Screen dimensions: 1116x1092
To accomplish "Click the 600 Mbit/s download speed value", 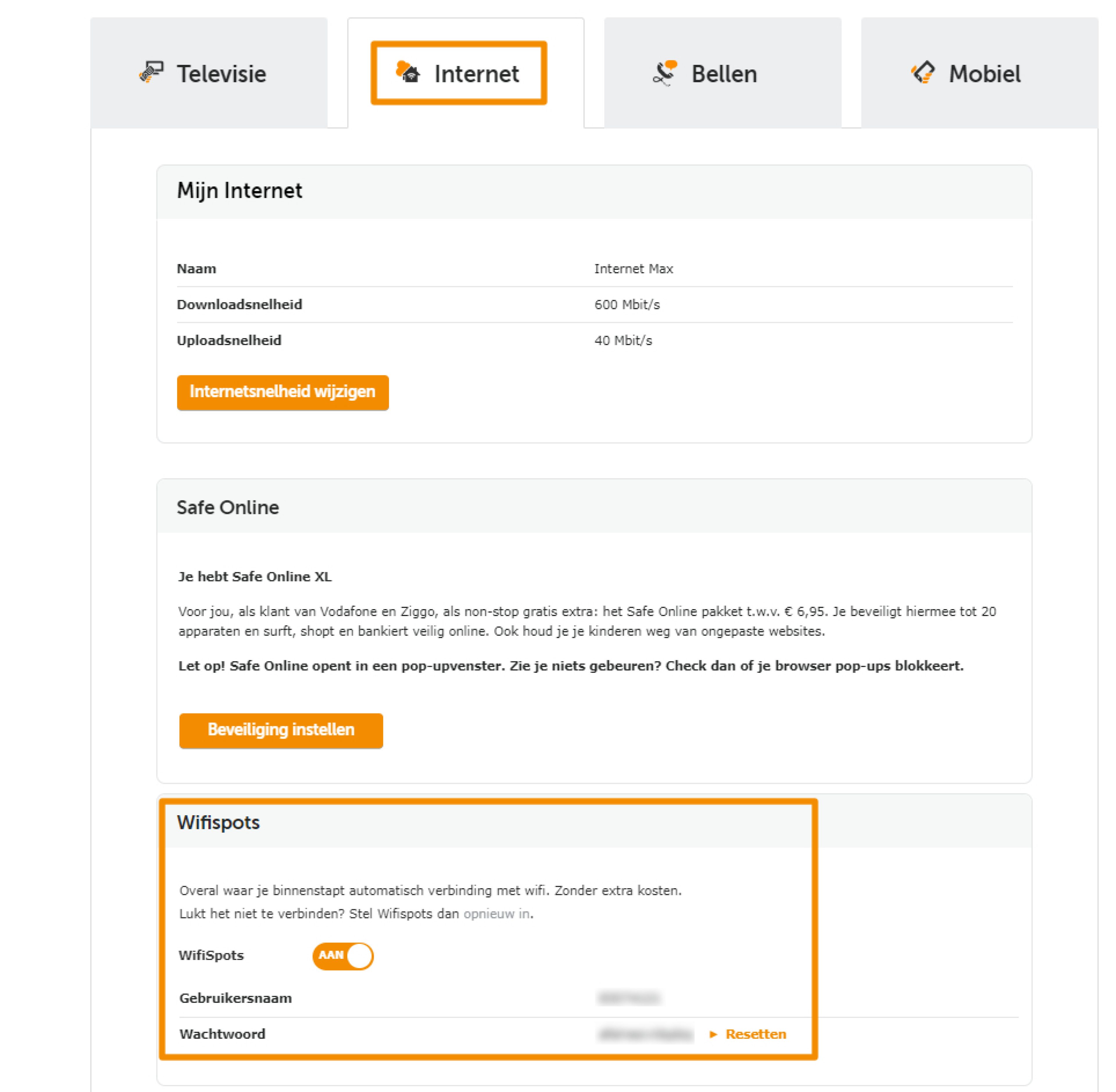I will (x=627, y=304).
